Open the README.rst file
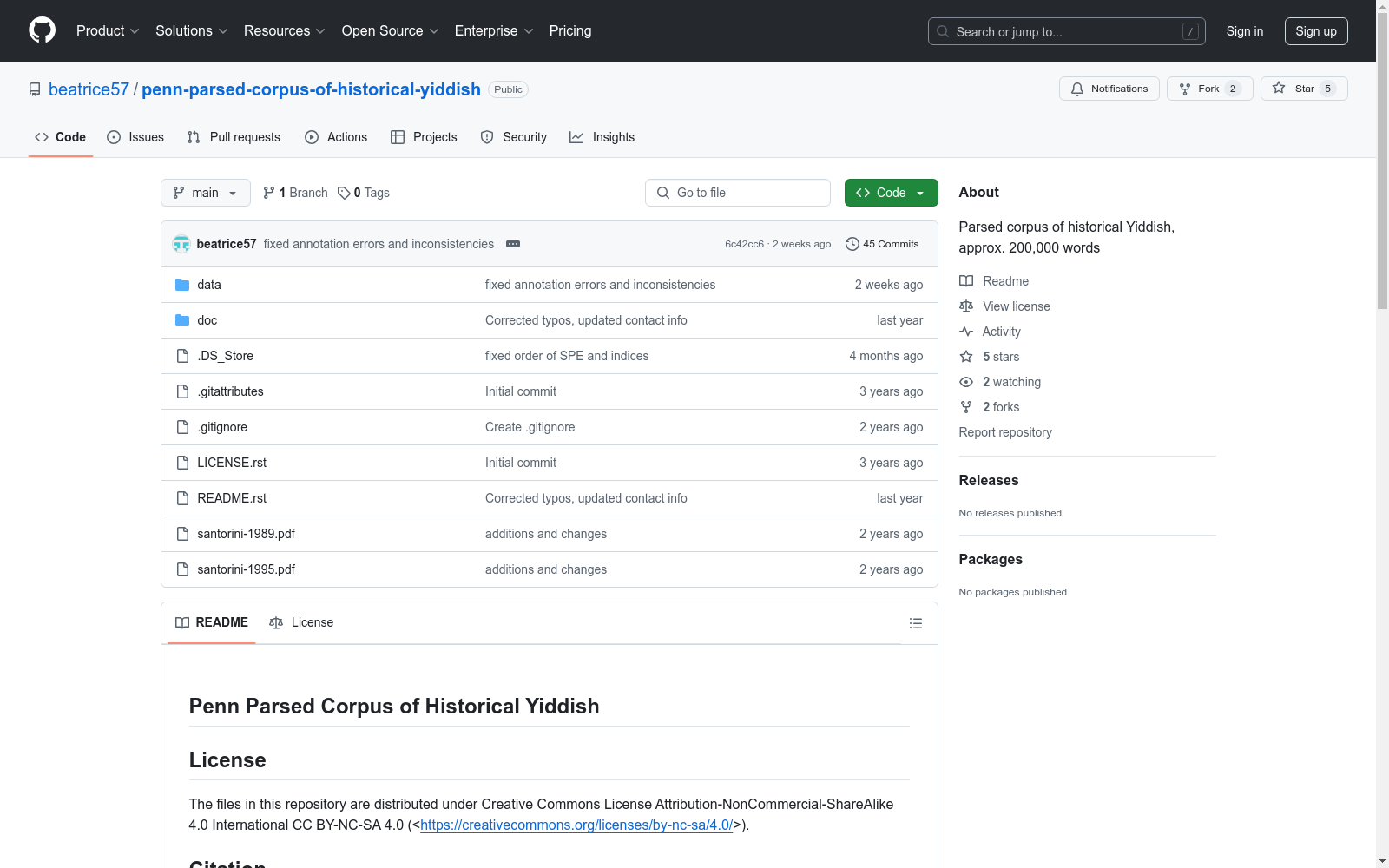Image resolution: width=1389 pixels, height=868 pixels. [232, 498]
